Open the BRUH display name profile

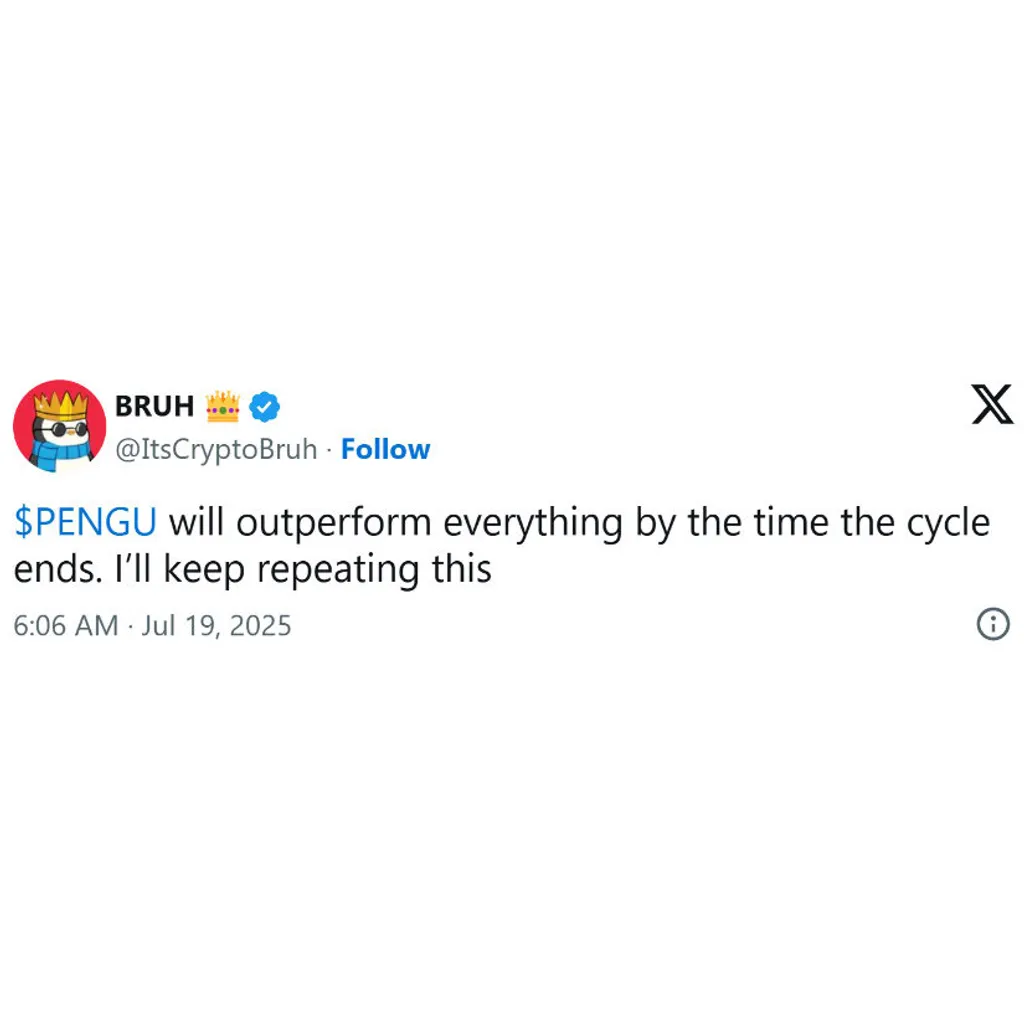click(155, 406)
